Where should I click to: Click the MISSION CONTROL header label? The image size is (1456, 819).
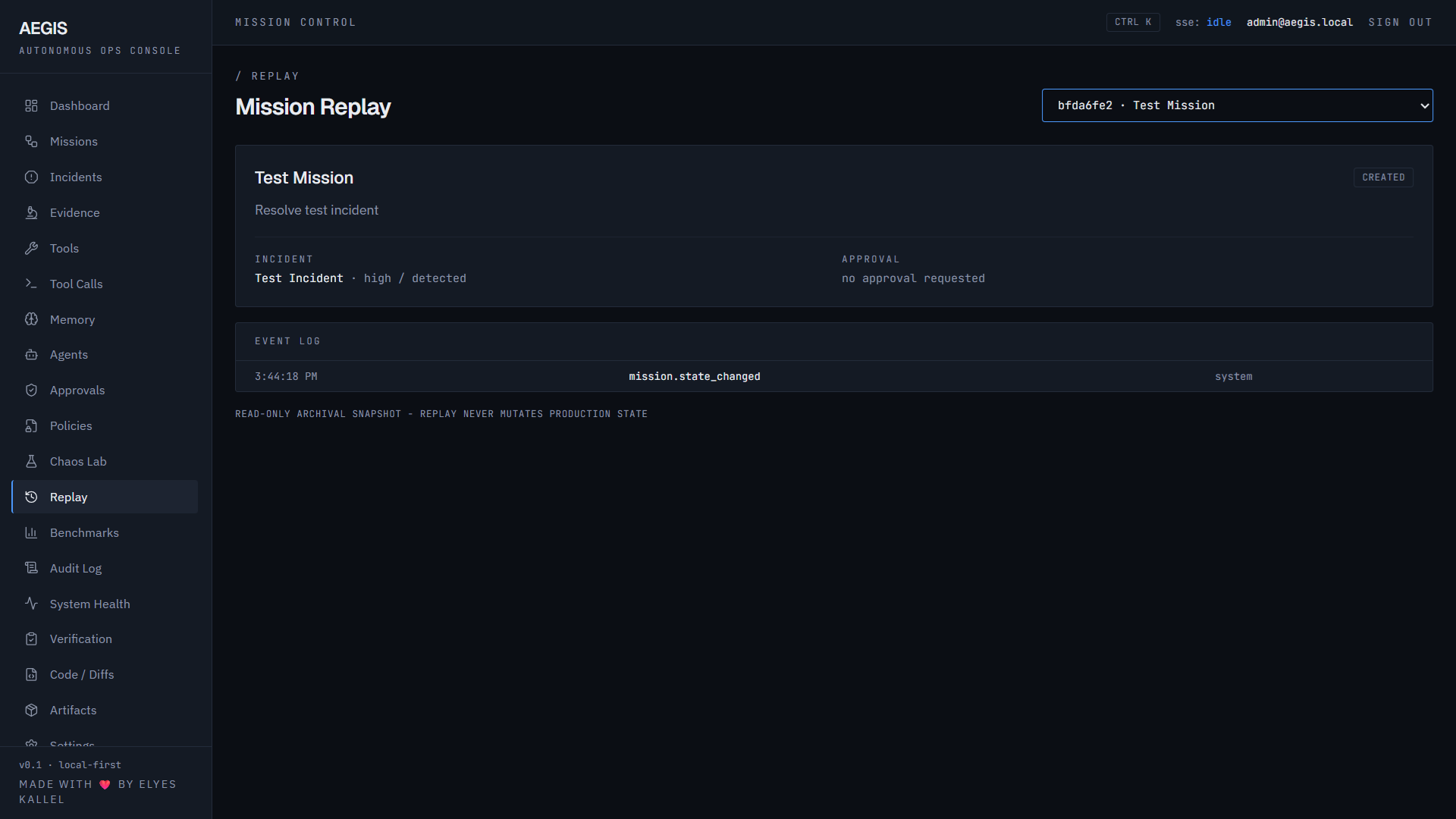click(295, 22)
